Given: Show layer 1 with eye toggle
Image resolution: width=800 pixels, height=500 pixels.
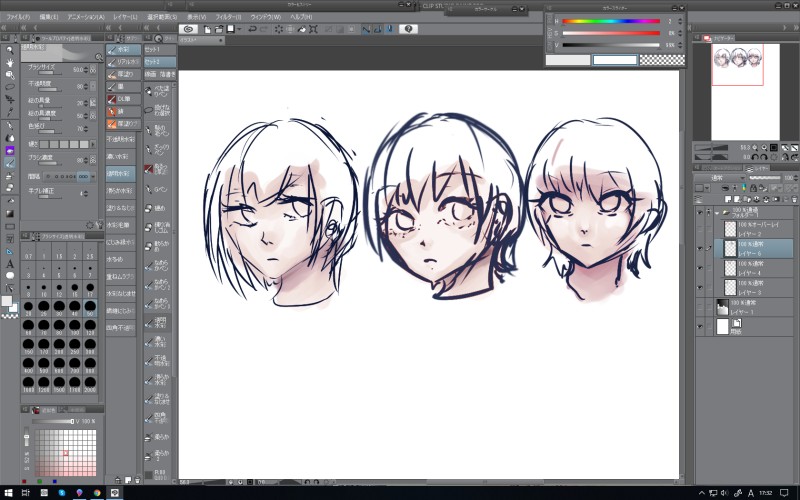Looking at the screenshot, I should [700, 307].
